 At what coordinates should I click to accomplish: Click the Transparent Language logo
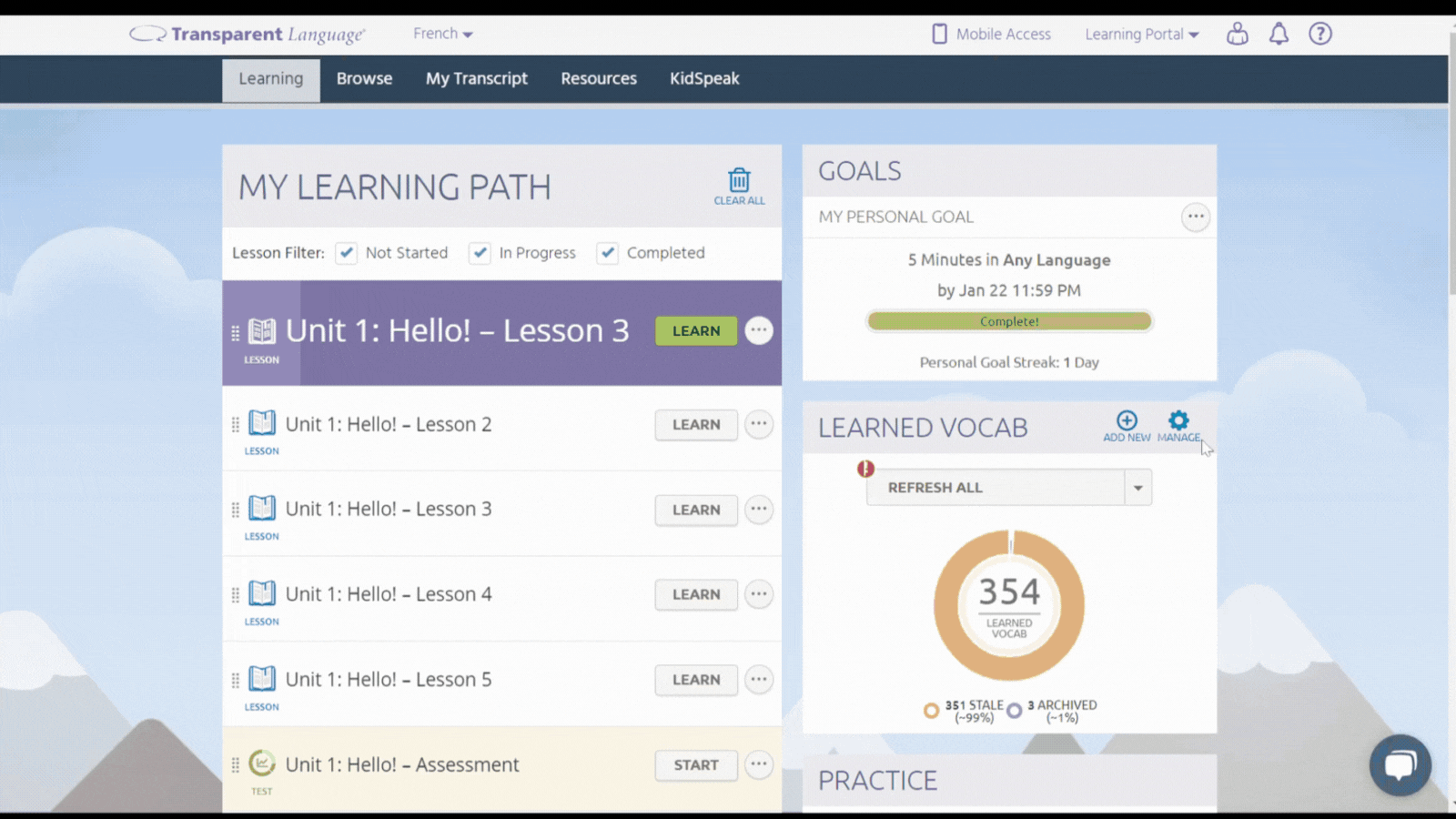[247, 35]
